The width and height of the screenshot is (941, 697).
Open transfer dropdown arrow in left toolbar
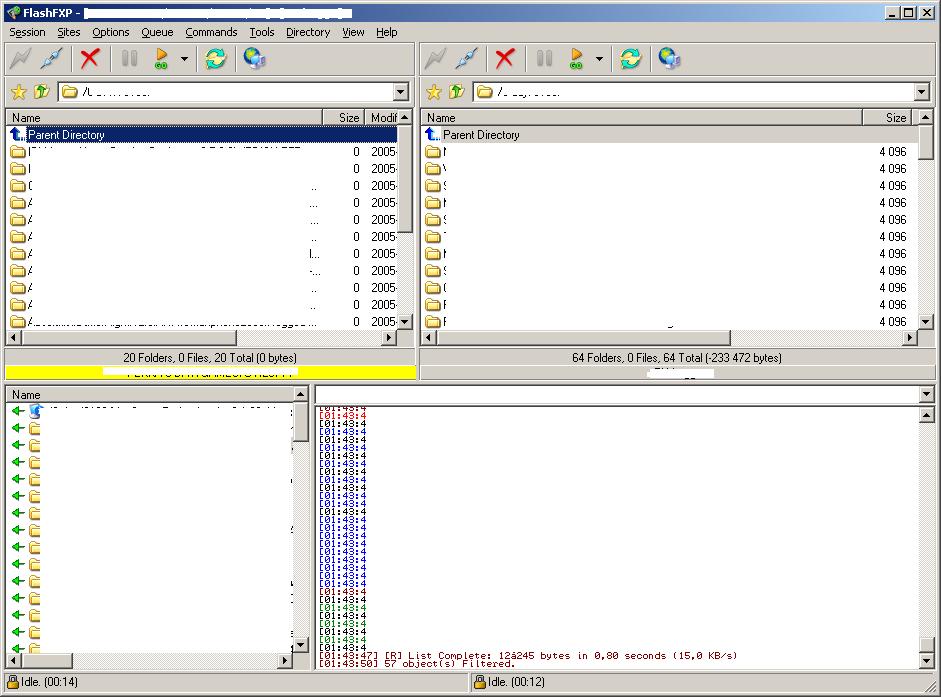pos(184,59)
